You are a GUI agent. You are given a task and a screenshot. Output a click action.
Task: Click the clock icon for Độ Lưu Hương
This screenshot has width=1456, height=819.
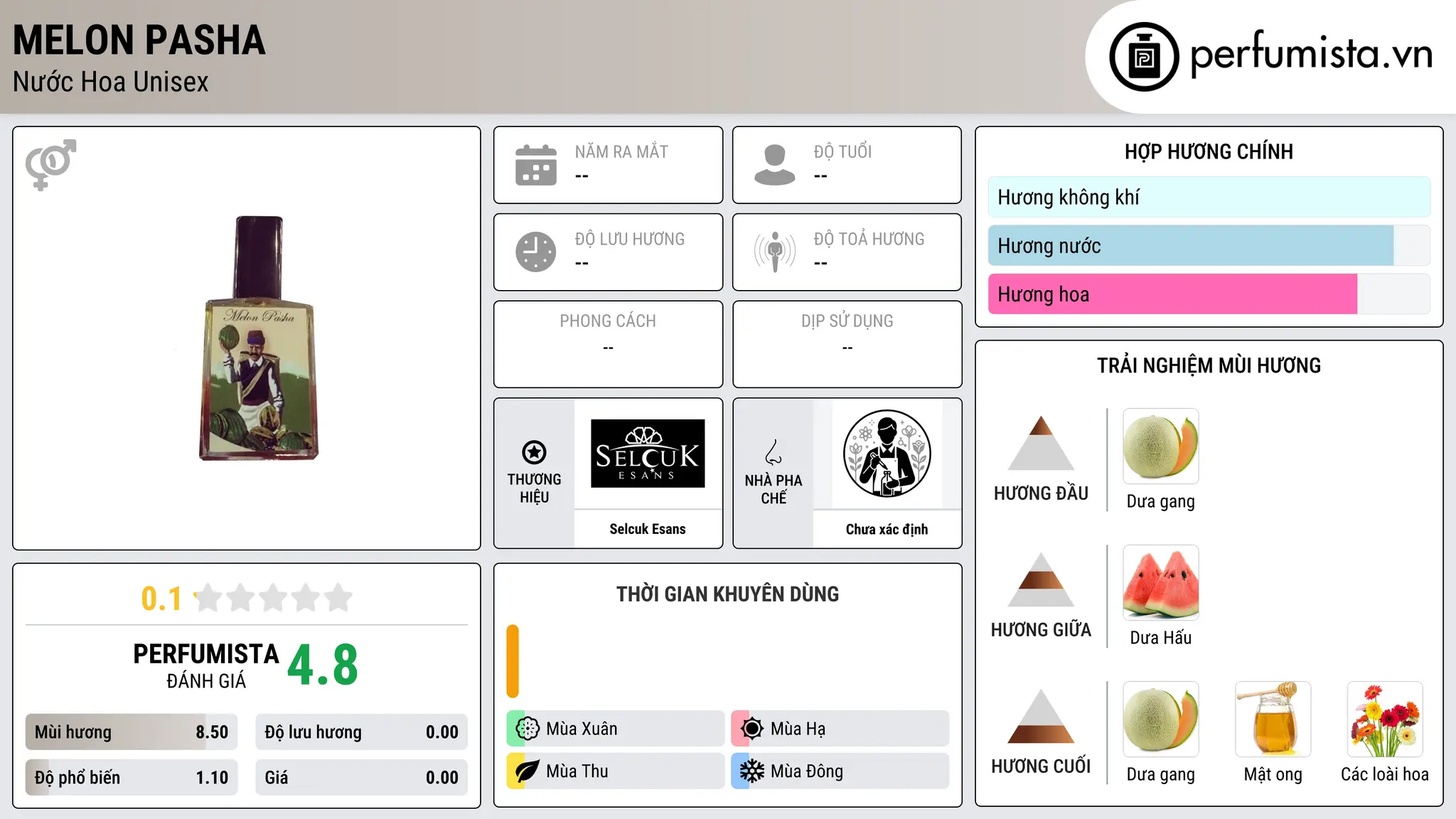(x=536, y=252)
